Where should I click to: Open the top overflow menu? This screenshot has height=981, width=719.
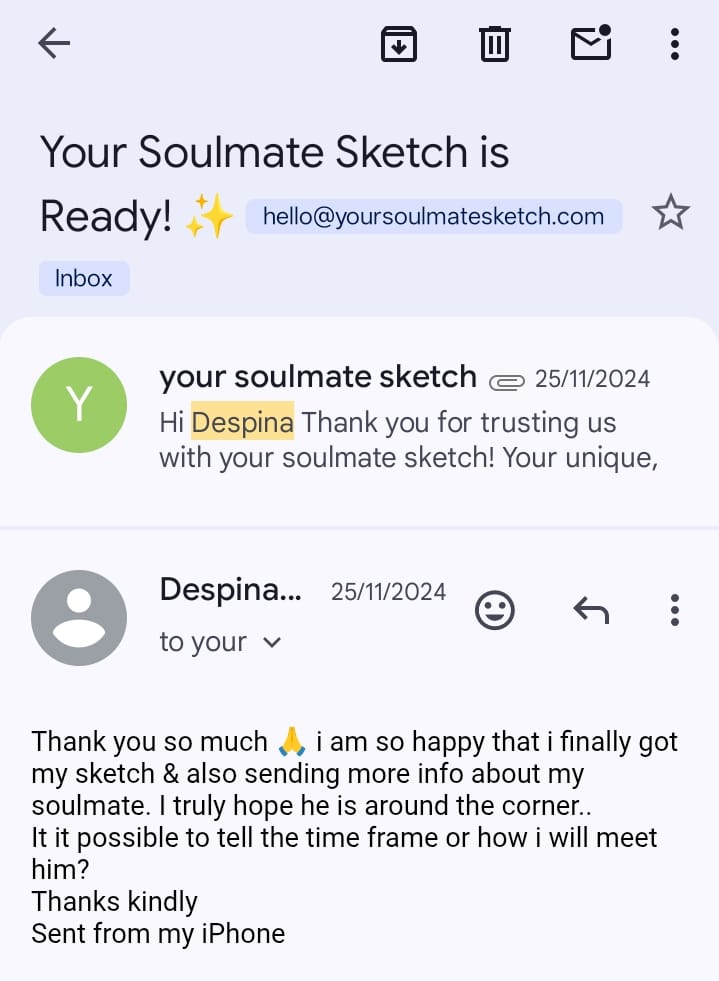click(x=675, y=44)
